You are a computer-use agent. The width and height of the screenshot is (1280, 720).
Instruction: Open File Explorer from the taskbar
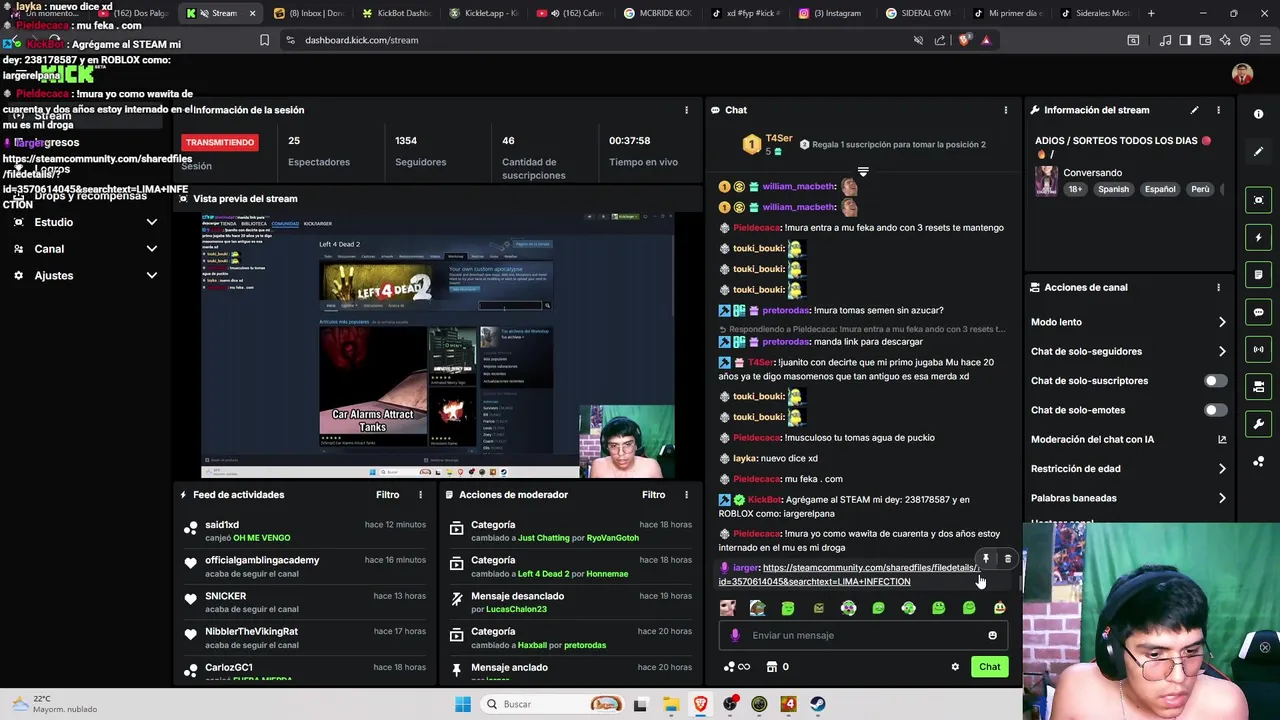[671, 704]
